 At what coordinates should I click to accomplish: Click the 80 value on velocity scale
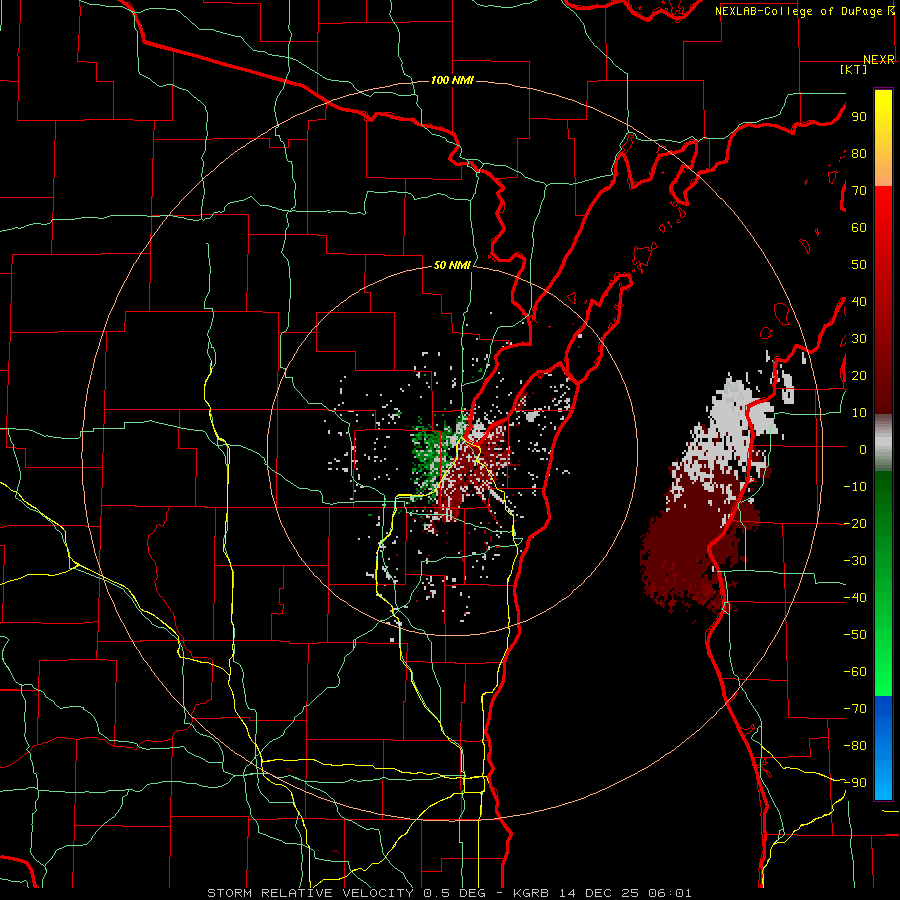(x=859, y=154)
